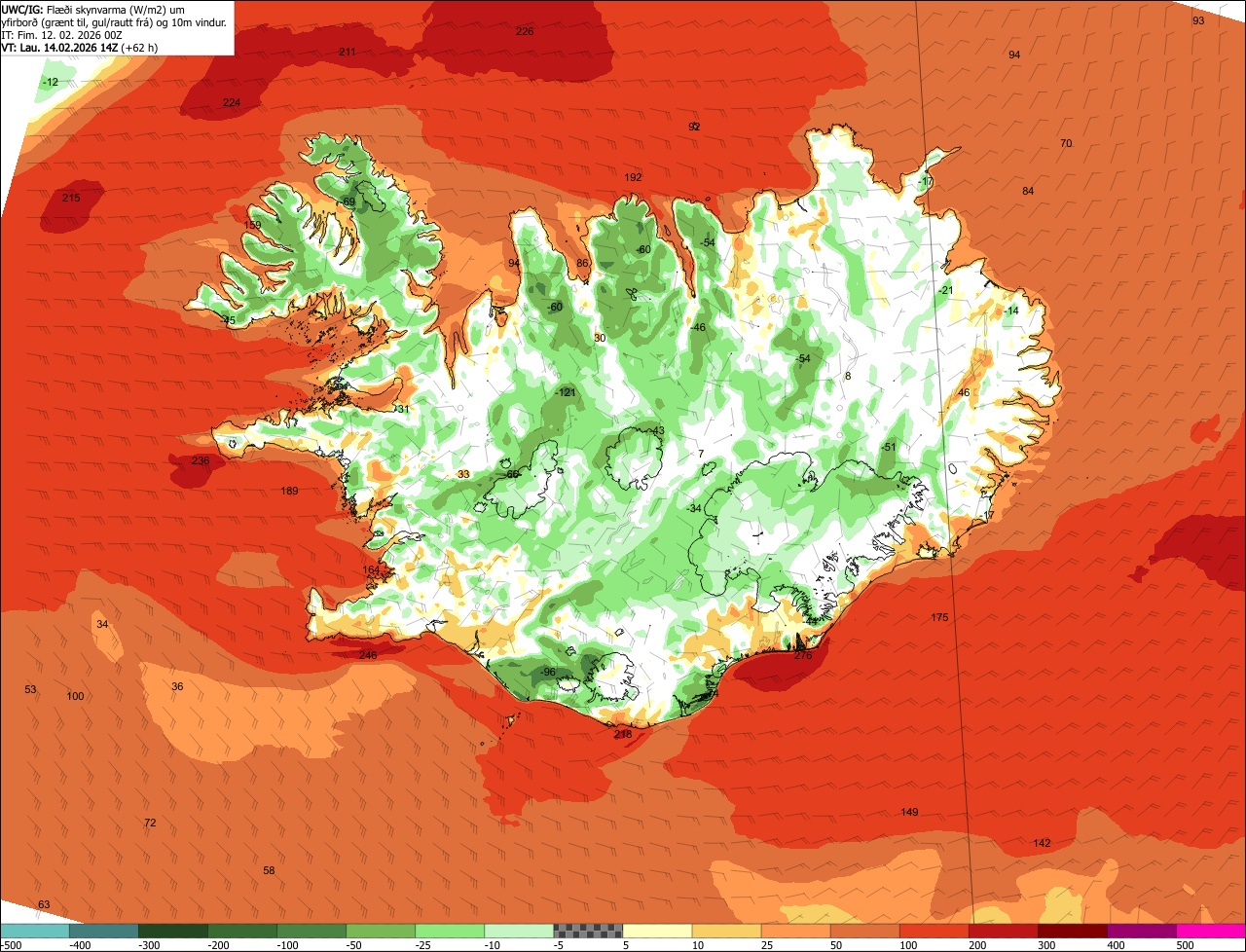Select the legend swatch between 25 and 50

[796, 932]
